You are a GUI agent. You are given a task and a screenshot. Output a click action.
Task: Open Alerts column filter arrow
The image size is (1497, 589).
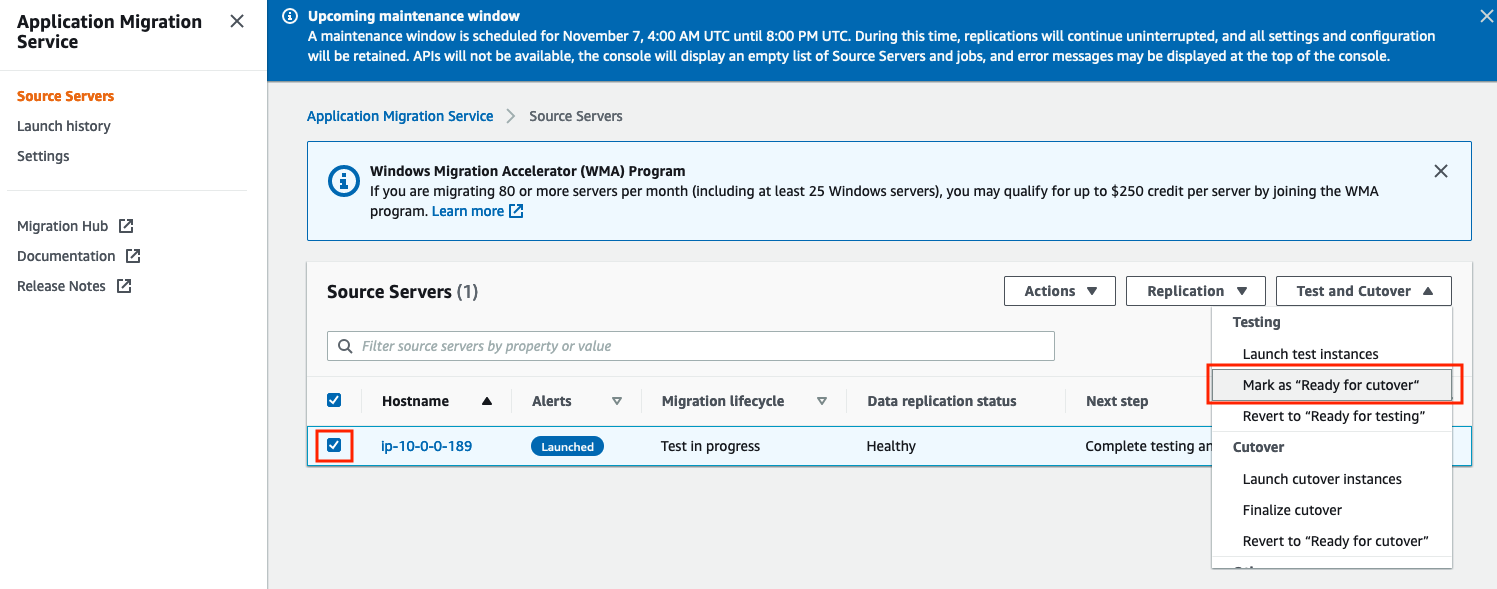click(617, 401)
